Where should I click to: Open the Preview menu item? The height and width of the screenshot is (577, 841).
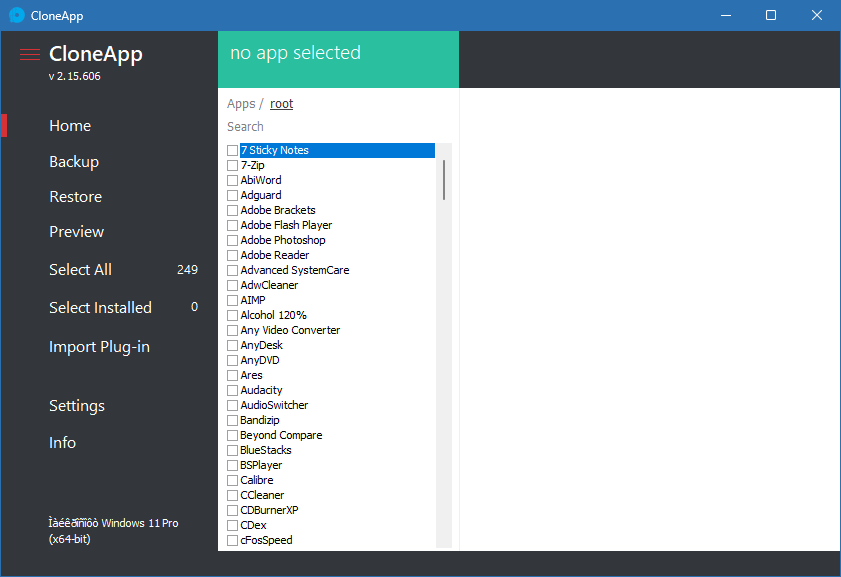[x=77, y=232]
